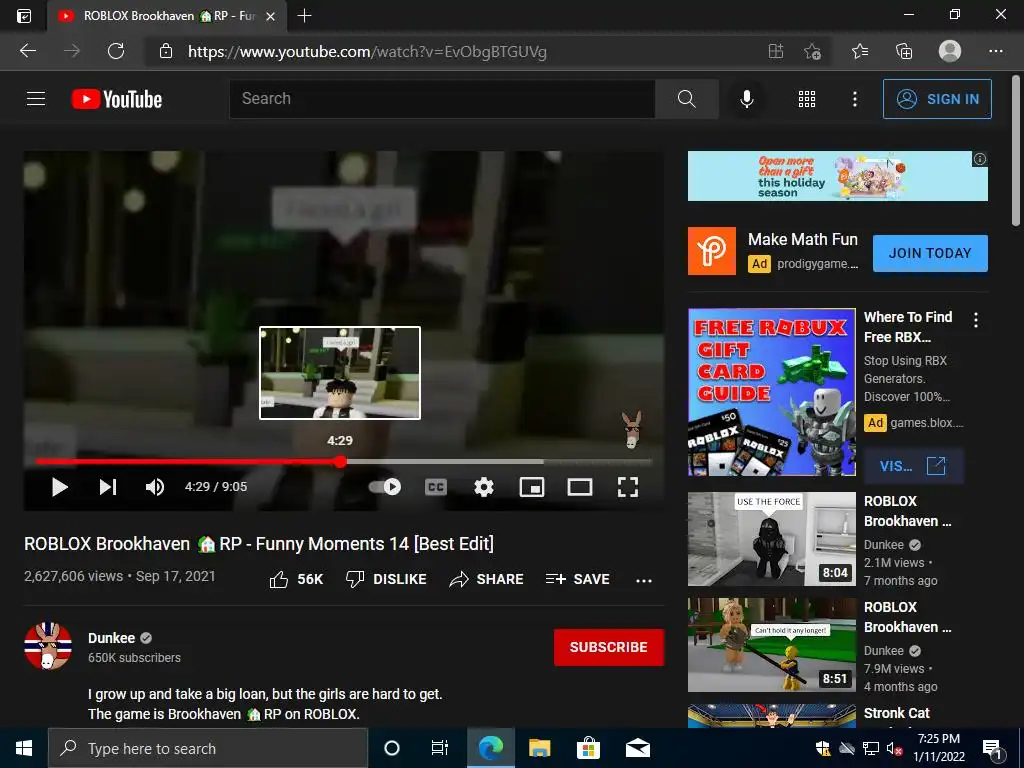Viewport: 1024px width, 768px height.
Task: Open the Mail app on taskbar
Action: tap(637, 748)
